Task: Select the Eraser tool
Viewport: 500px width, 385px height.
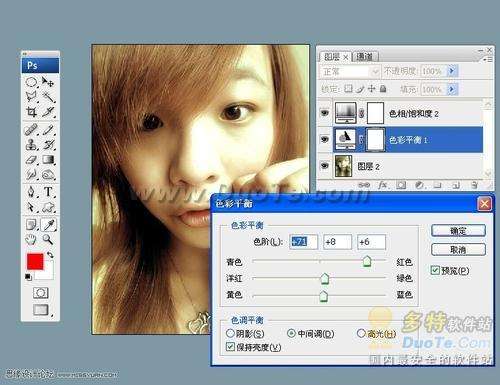Action: pos(31,160)
